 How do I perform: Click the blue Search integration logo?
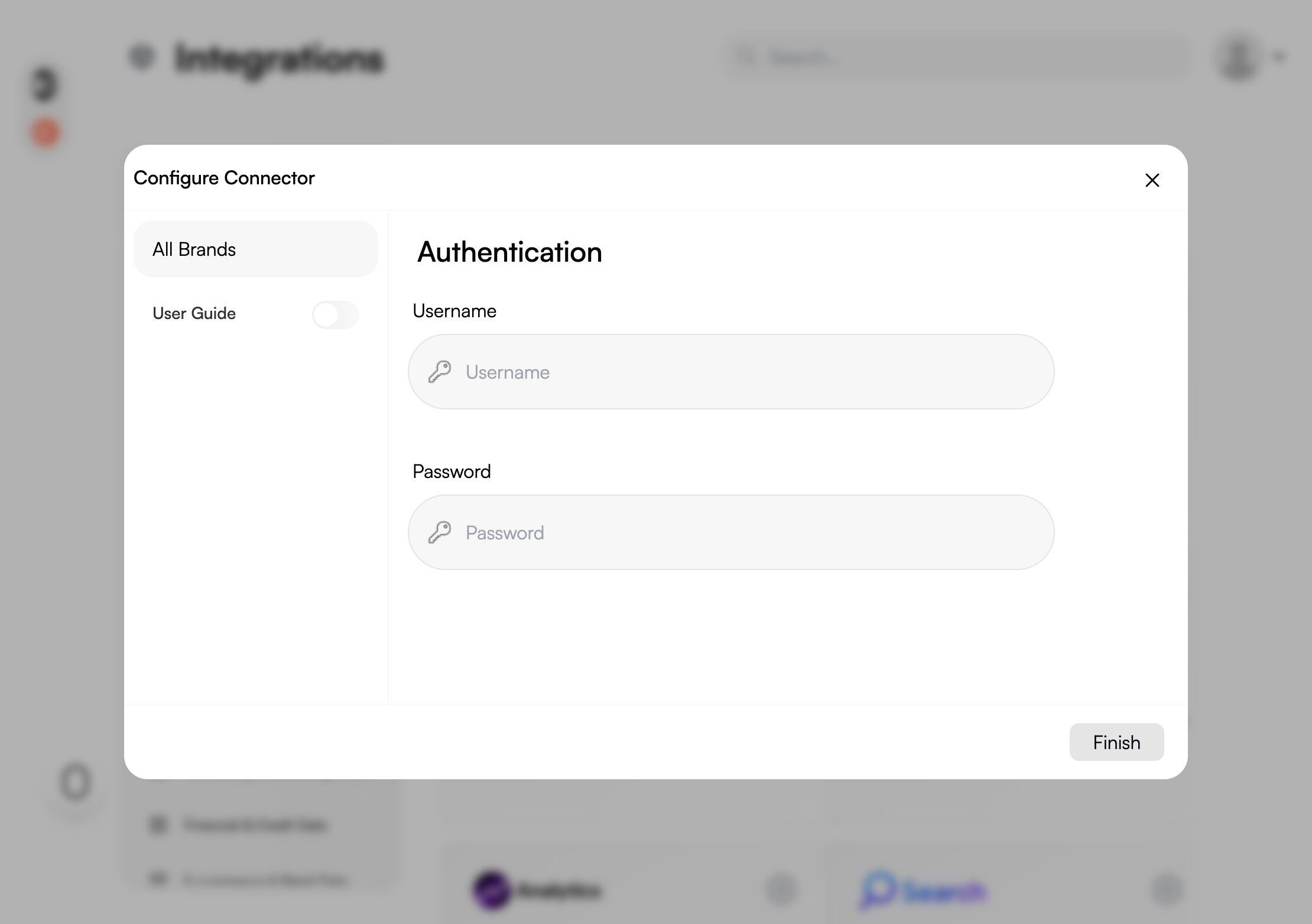tap(877, 890)
